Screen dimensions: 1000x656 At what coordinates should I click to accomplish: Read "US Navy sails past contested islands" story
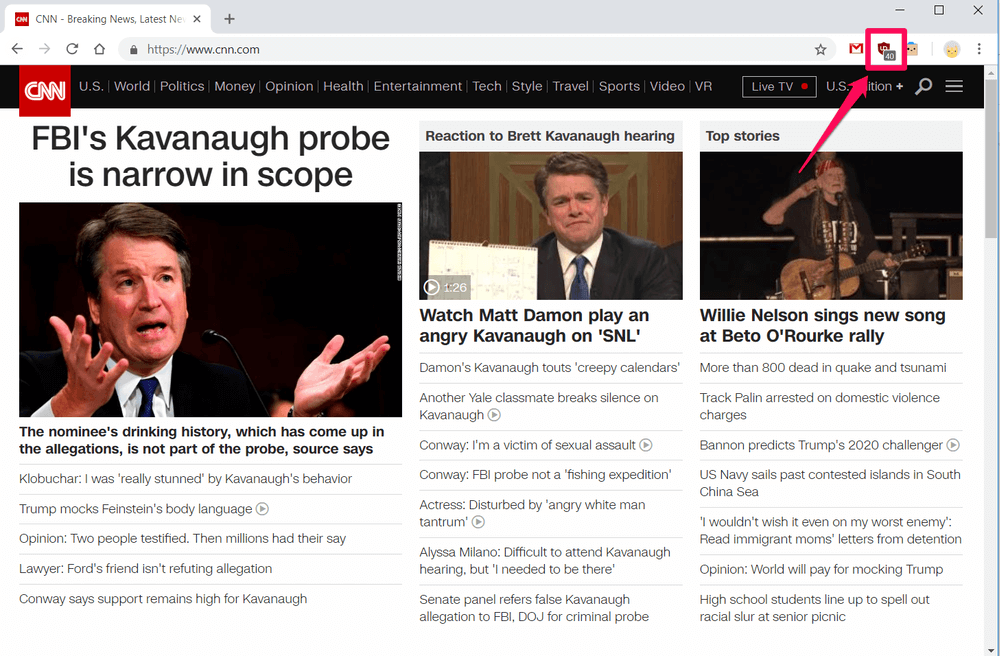(x=830, y=483)
